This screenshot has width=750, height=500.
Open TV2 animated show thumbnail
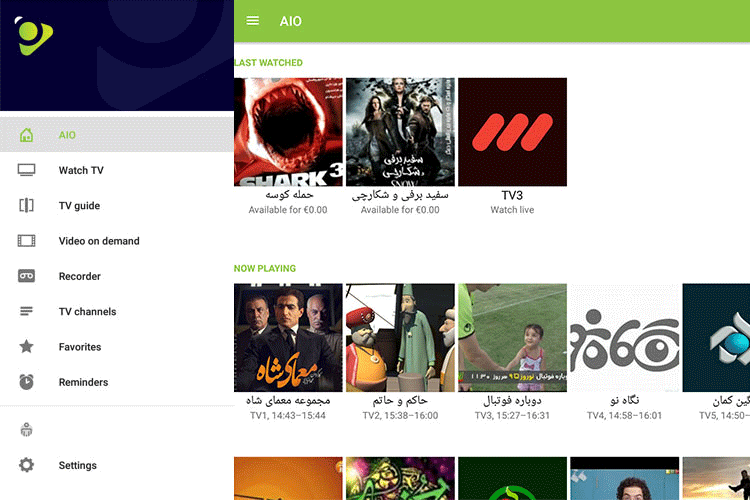pos(400,338)
